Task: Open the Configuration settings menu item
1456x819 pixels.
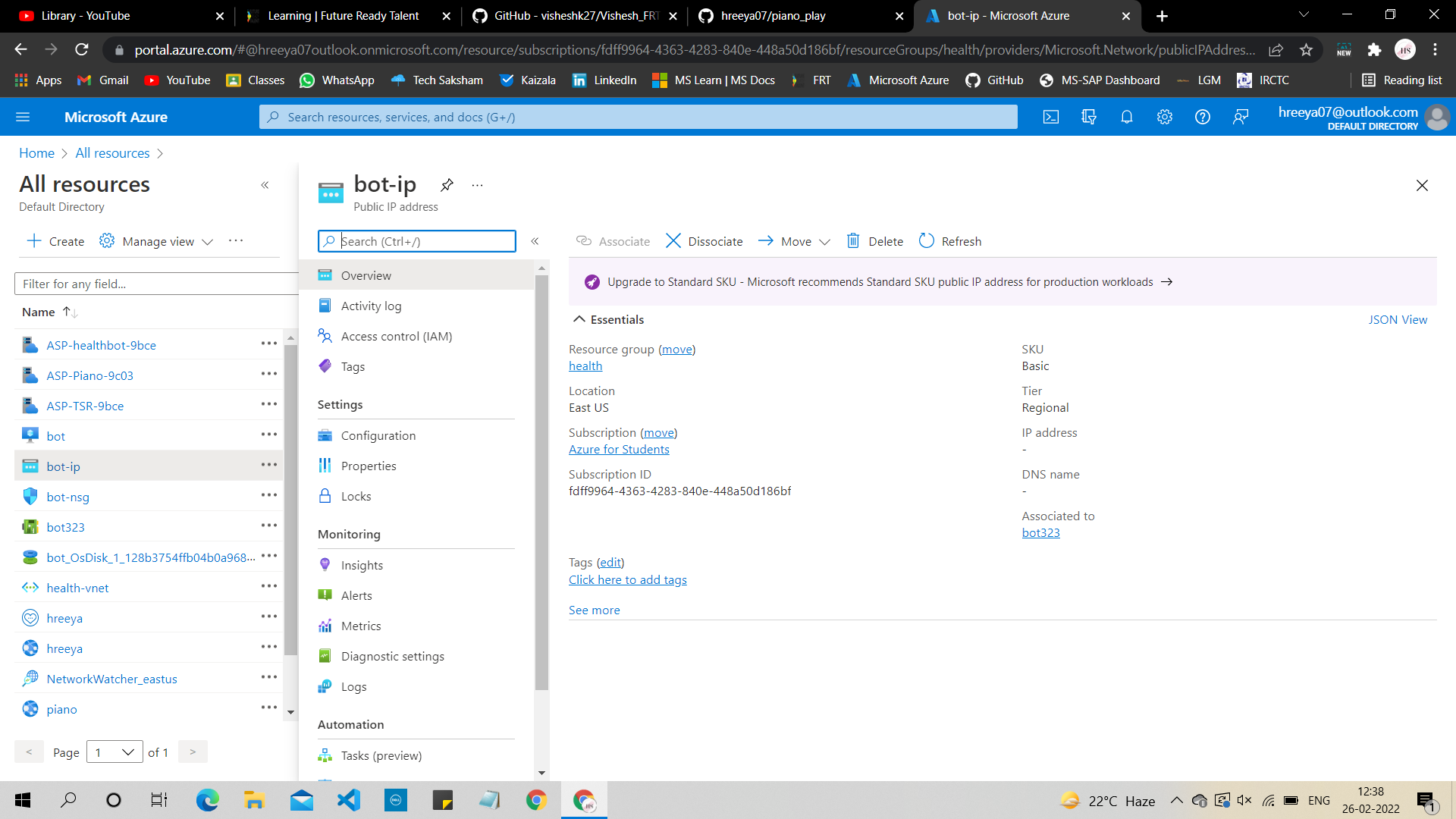Action: click(x=378, y=435)
